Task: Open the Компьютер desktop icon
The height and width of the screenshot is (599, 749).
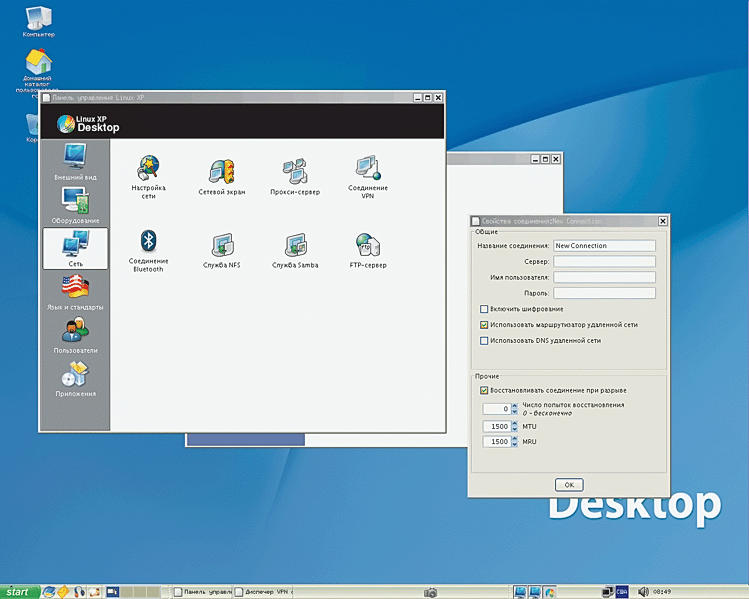Action: (x=38, y=21)
